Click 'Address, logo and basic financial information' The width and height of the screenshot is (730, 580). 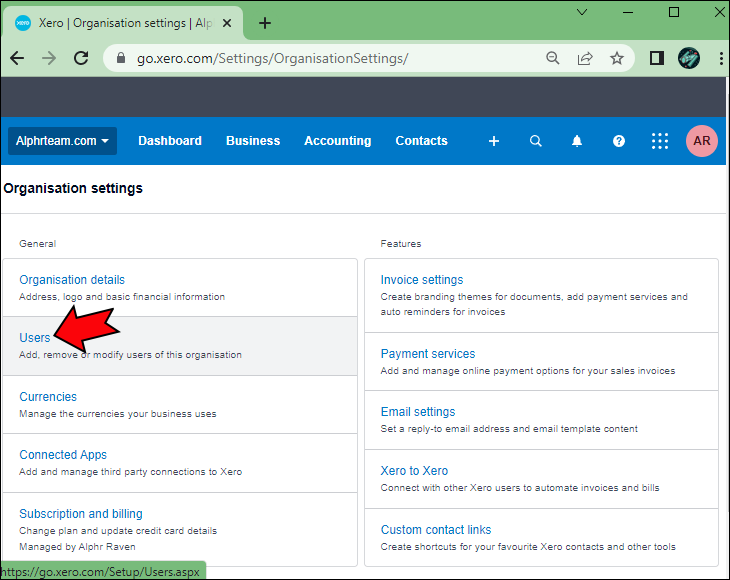pos(122,297)
